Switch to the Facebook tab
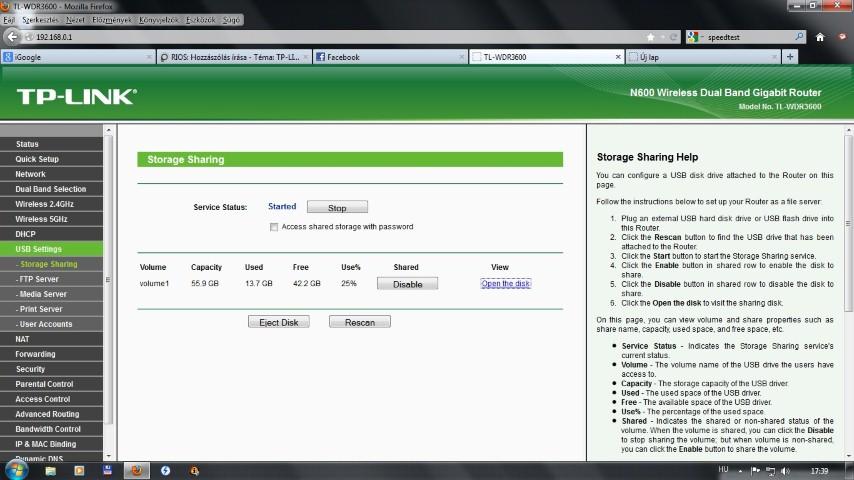The image size is (854, 480). (390, 57)
